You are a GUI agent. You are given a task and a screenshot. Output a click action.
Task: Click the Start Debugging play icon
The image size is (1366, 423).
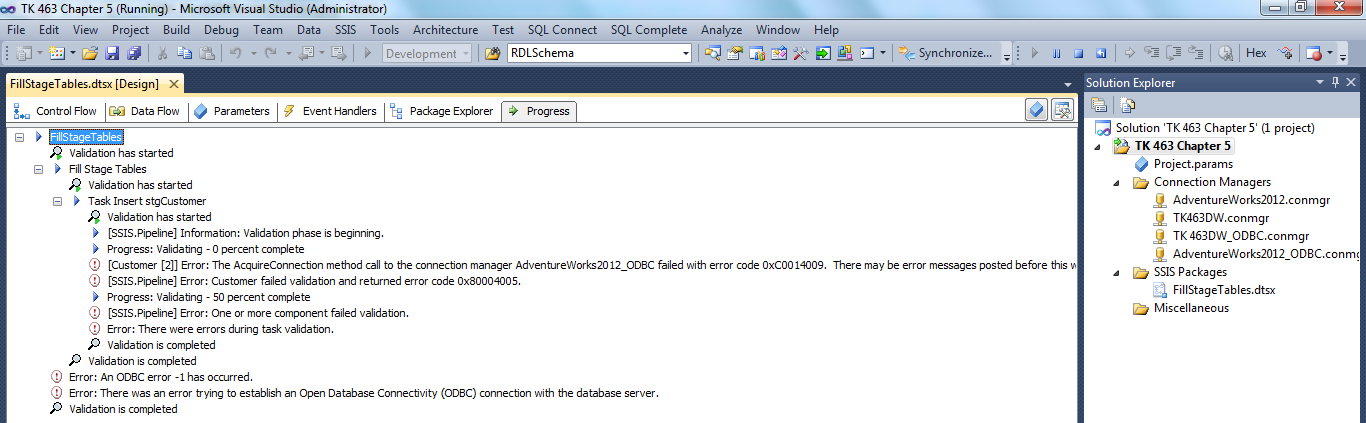pos(368,53)
